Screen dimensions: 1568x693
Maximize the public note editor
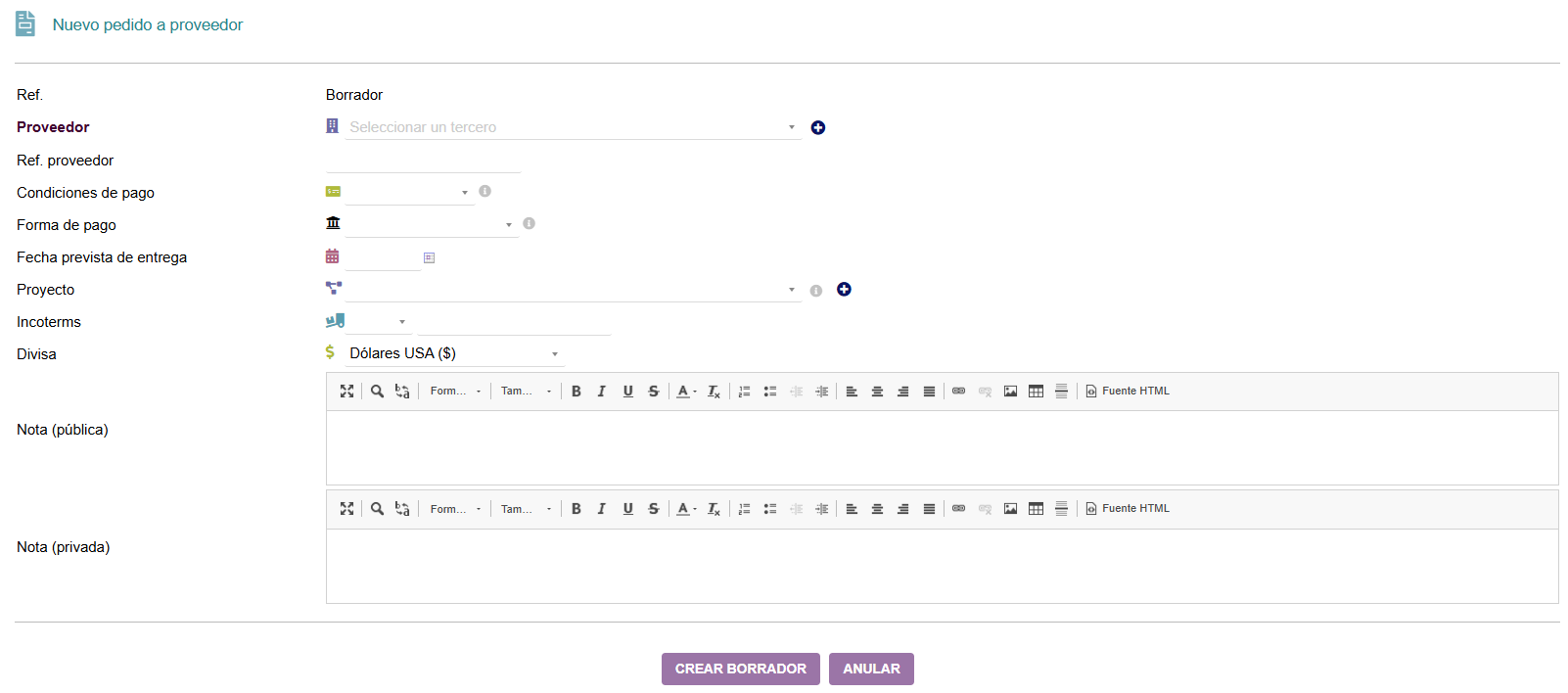tap(346, 392)
